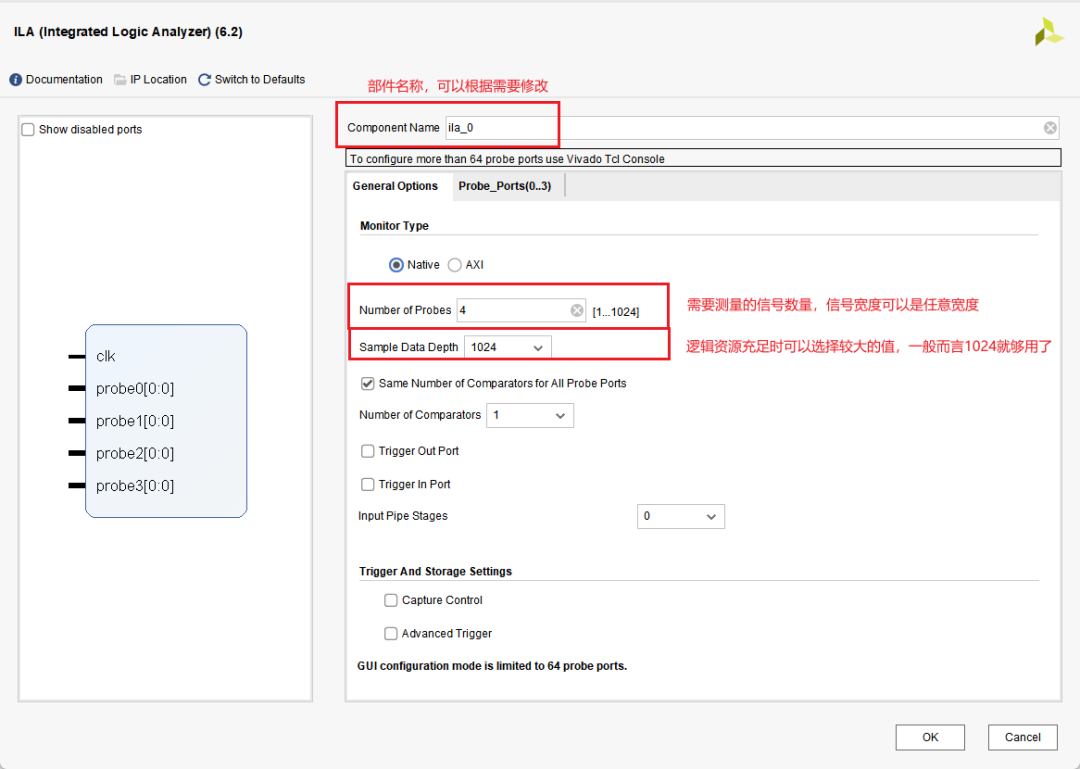
Task: Clear the Component Name field using X icon
Action: [x=1050, y=128]
